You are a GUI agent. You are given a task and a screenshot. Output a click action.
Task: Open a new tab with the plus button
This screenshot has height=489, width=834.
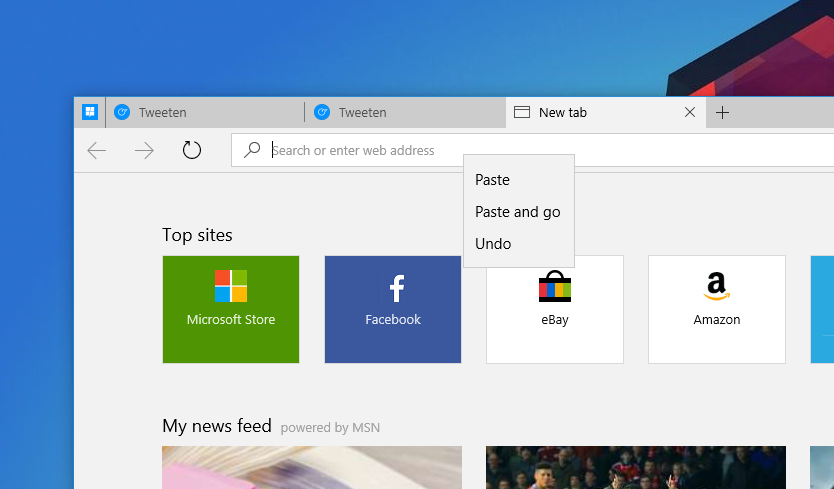722,112
